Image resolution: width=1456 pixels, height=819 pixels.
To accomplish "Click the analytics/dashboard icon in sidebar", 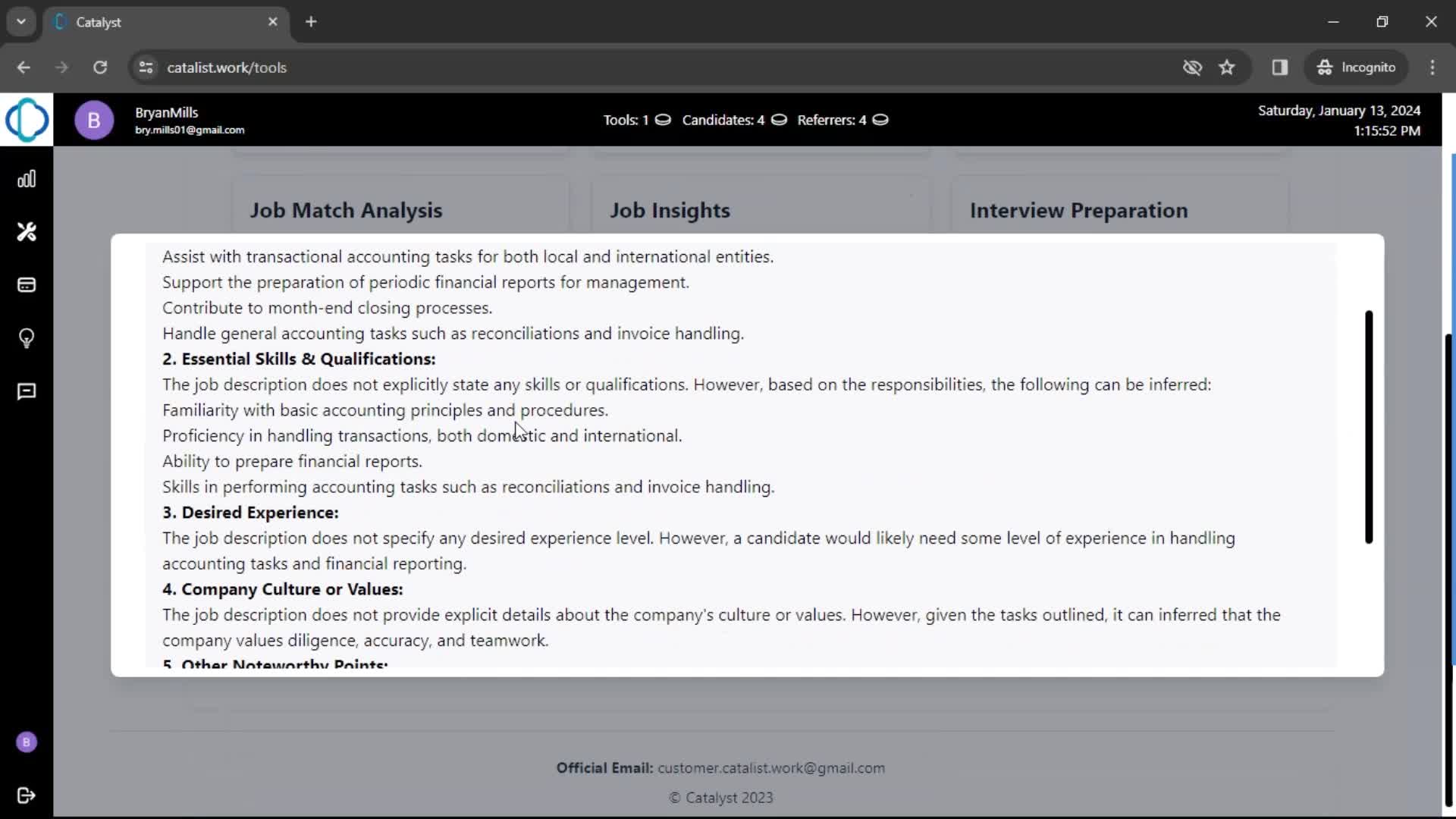I will [27, 178].
